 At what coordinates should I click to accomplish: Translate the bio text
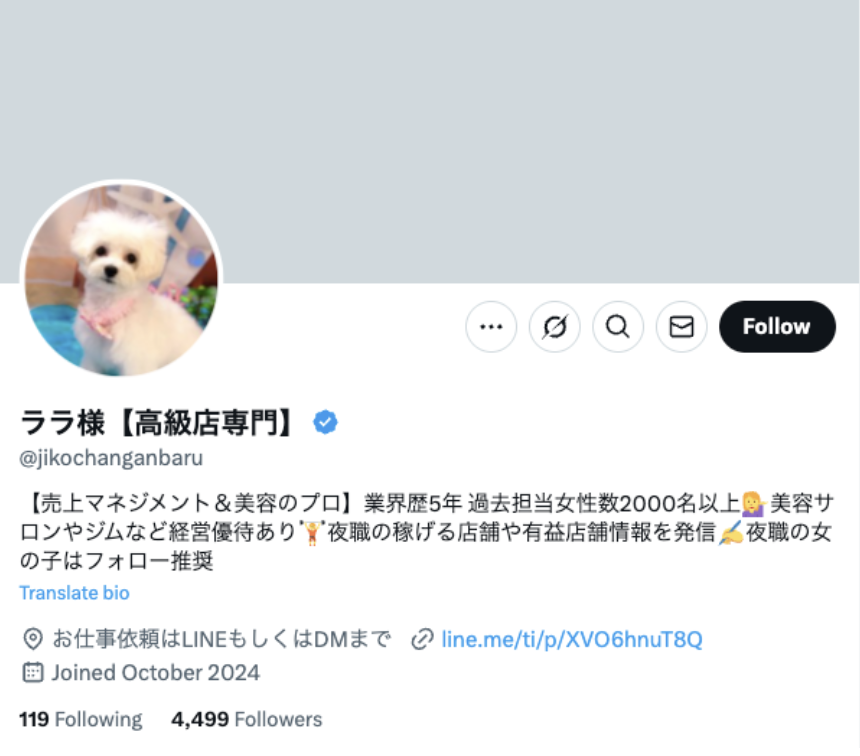coord(75,593)
